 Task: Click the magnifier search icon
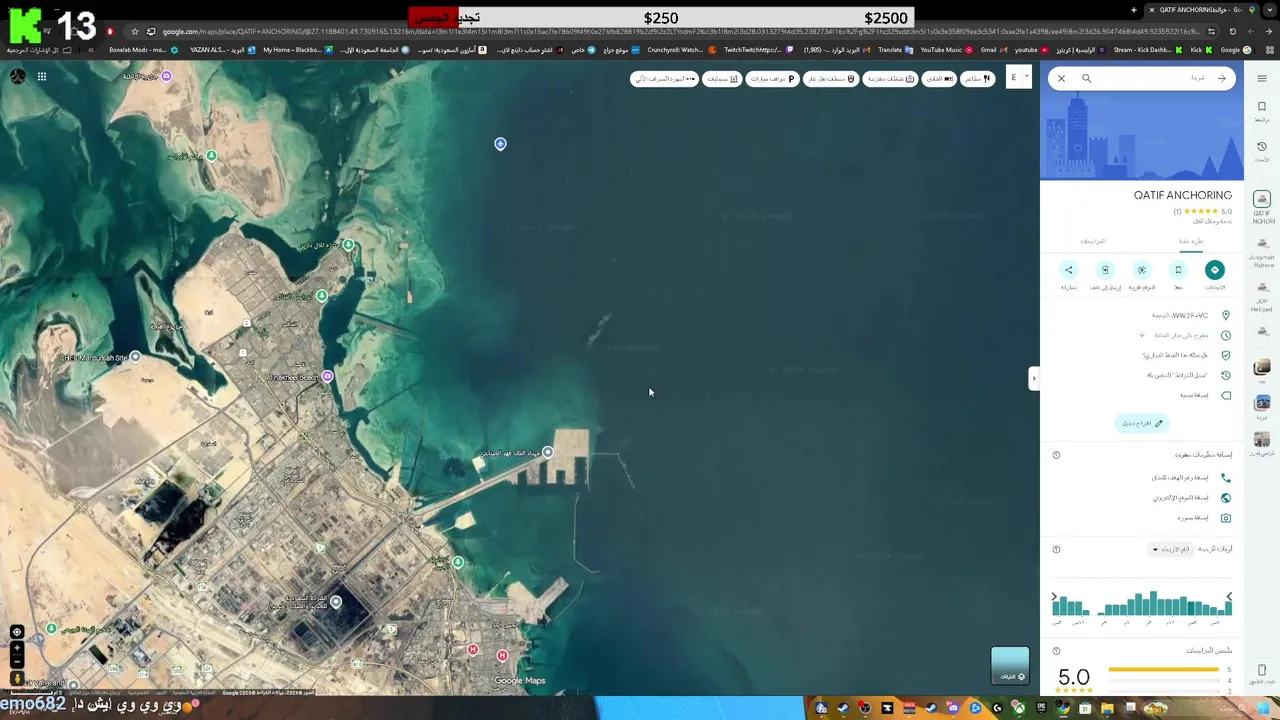1086,78
